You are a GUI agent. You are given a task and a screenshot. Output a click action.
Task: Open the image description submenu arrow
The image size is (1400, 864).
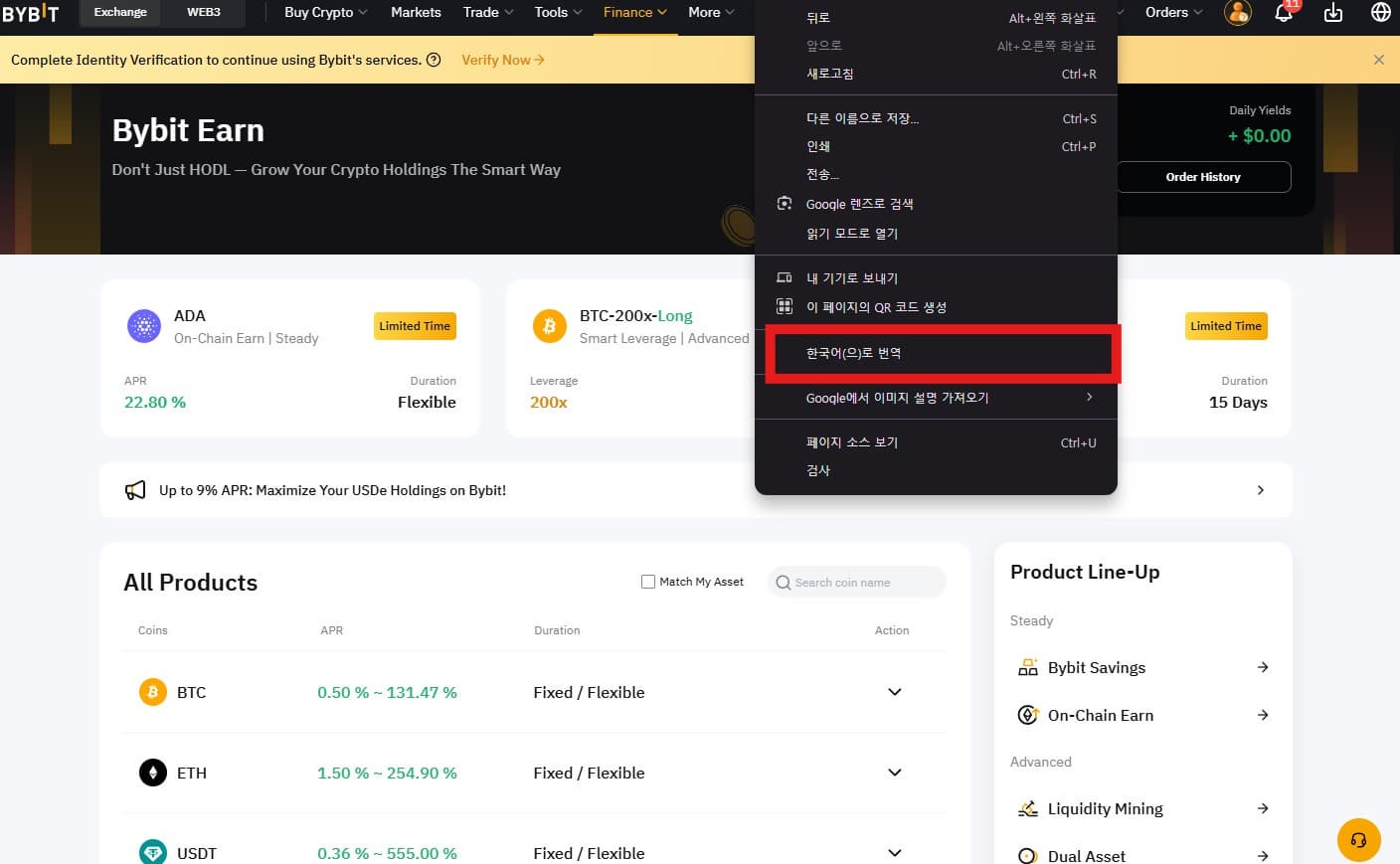tap(1090, 397)
